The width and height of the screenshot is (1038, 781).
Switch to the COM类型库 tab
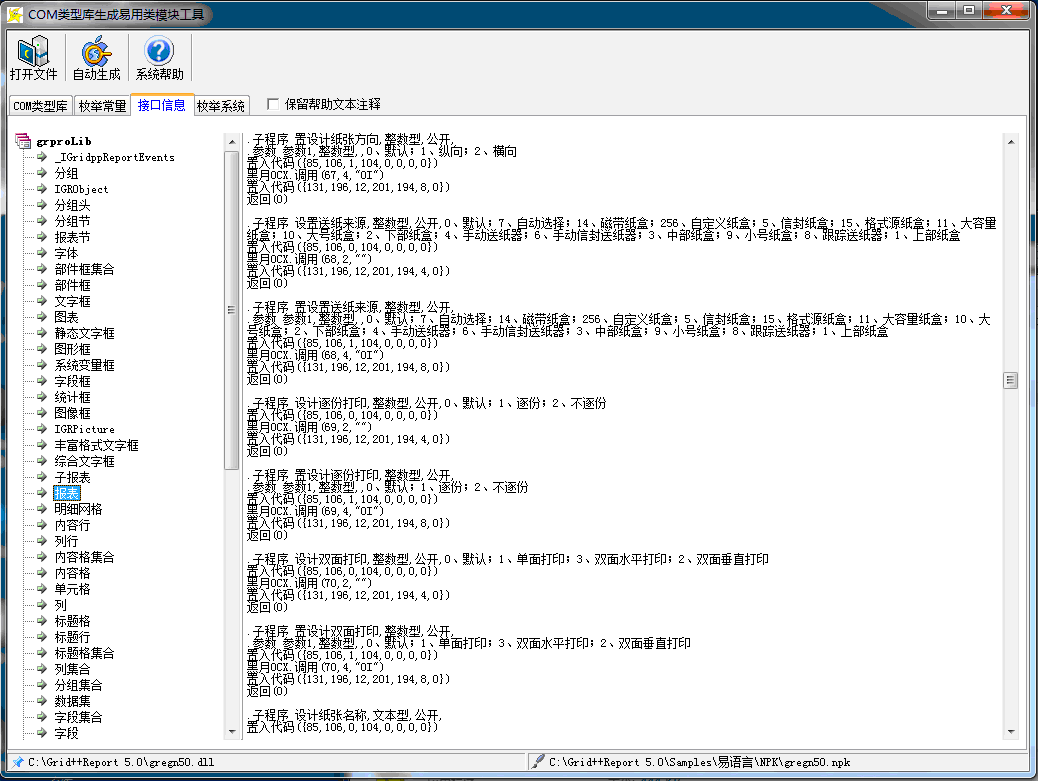pyautogui.click(x=40, y=106)
